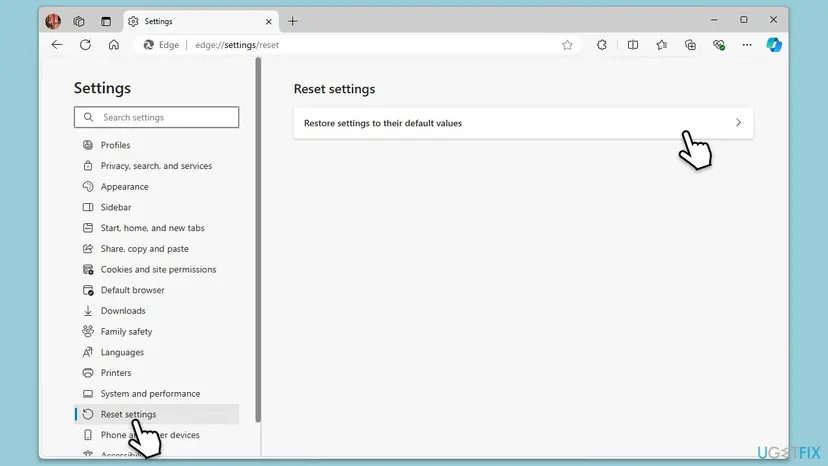Open Settings and more ellipsis menu
Viewport: 828px width, 466px height.
pyautogui.click(x=747, y=45)
